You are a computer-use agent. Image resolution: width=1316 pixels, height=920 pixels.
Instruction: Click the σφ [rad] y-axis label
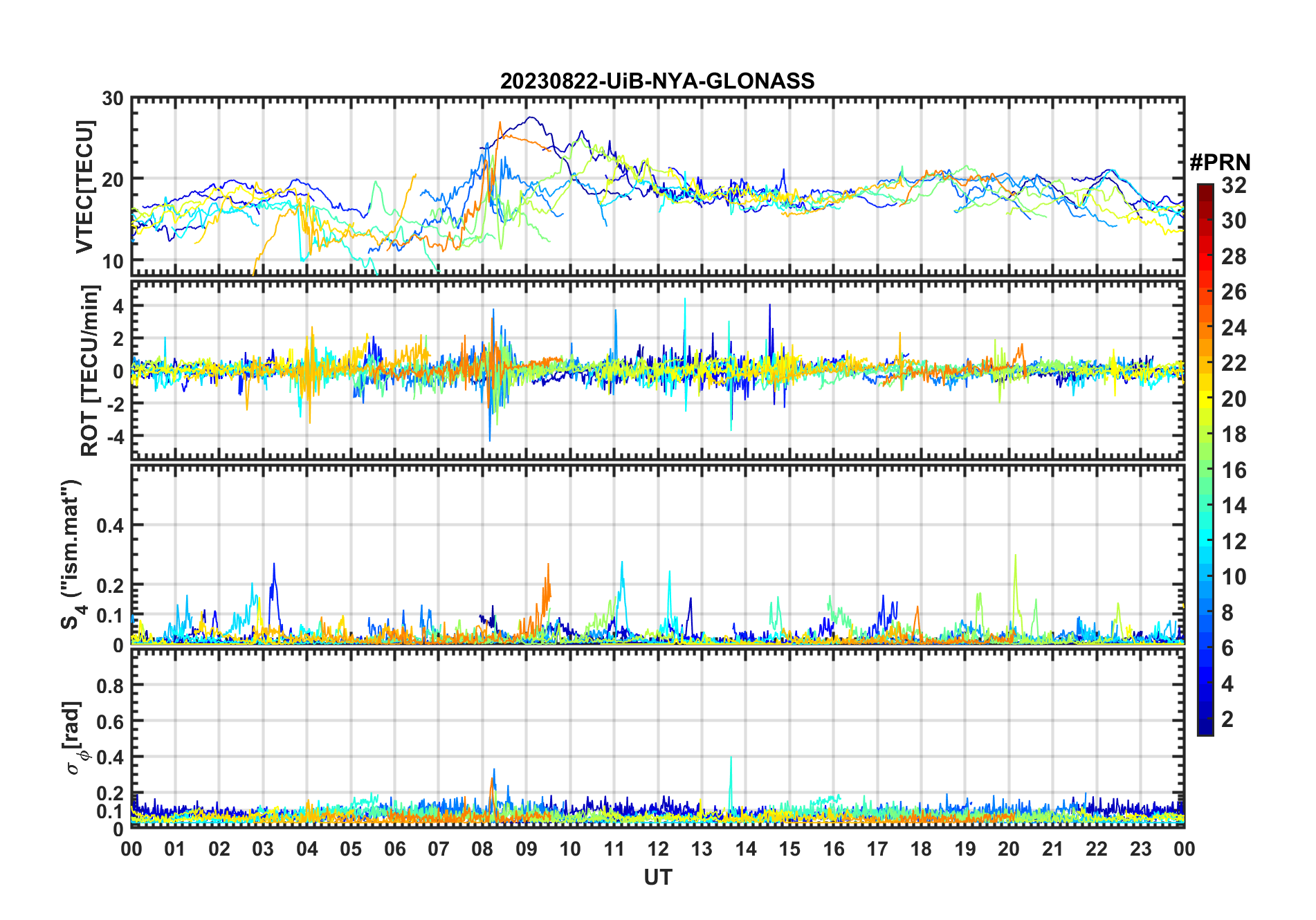coord(74,737)
